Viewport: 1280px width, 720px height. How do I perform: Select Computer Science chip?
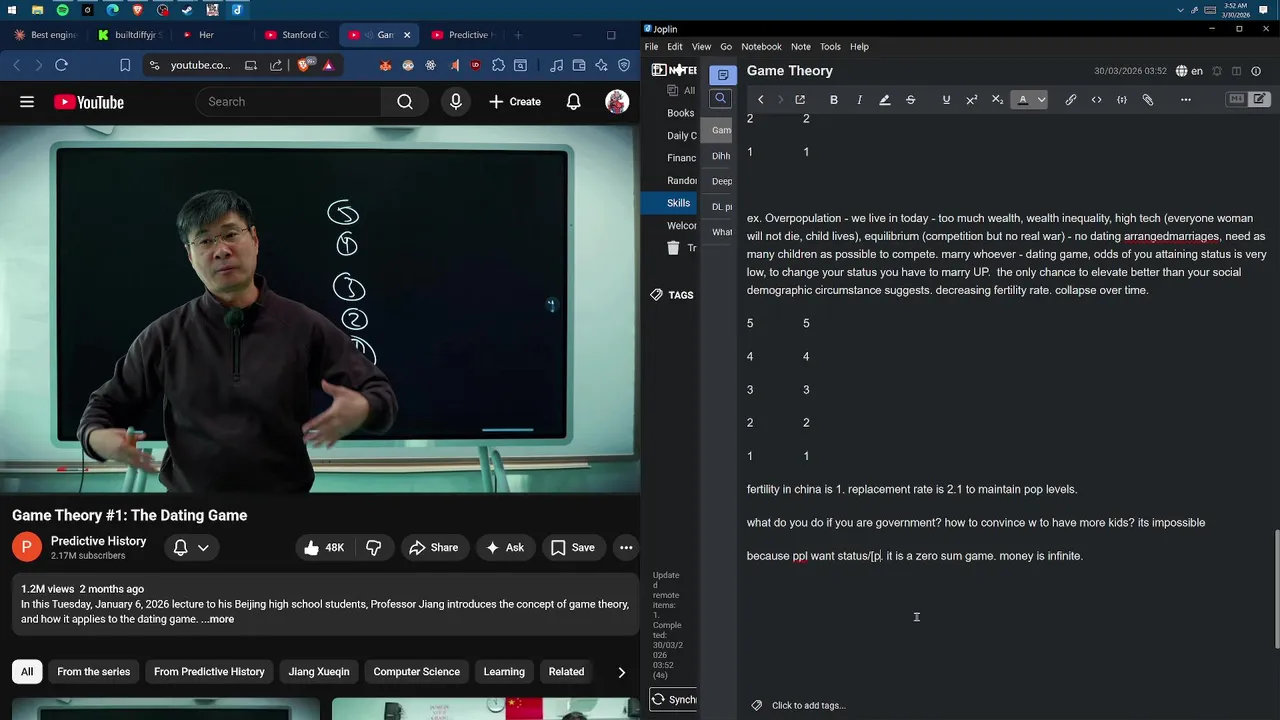click(417, 672)
